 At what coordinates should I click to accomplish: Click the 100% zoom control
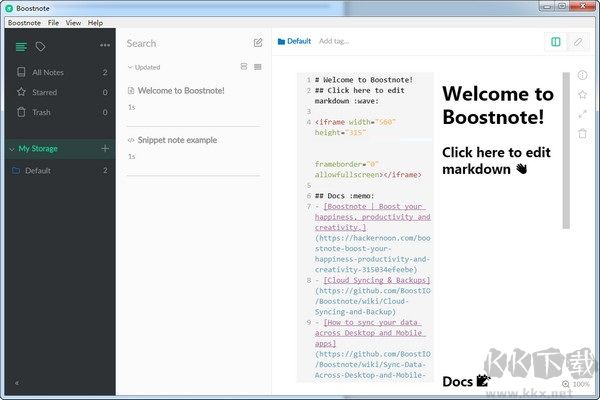[580, 384]
